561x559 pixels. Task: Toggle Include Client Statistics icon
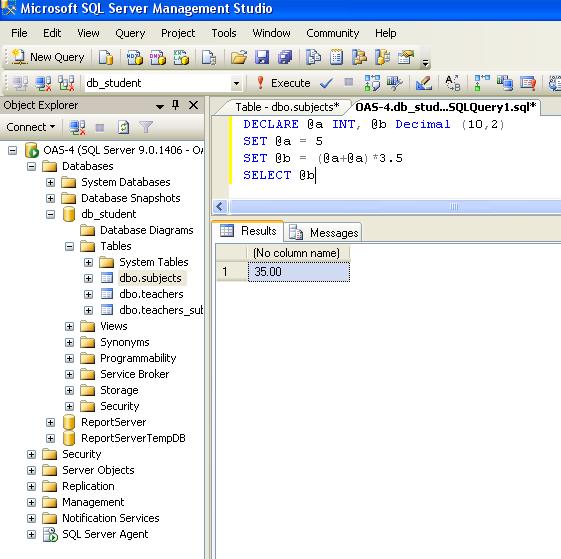point(505,83)
